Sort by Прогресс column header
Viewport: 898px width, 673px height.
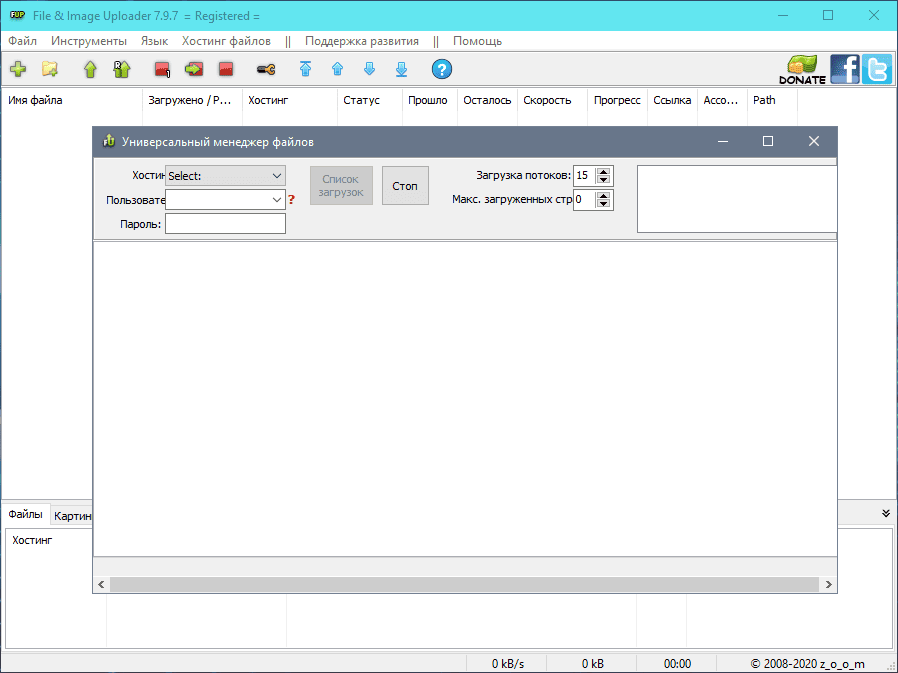click(x=617, y=100)
